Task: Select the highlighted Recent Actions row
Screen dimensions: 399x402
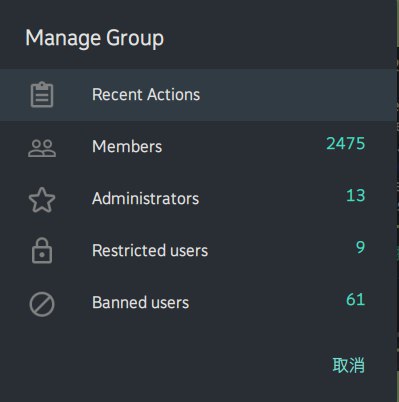Action: 198,95
